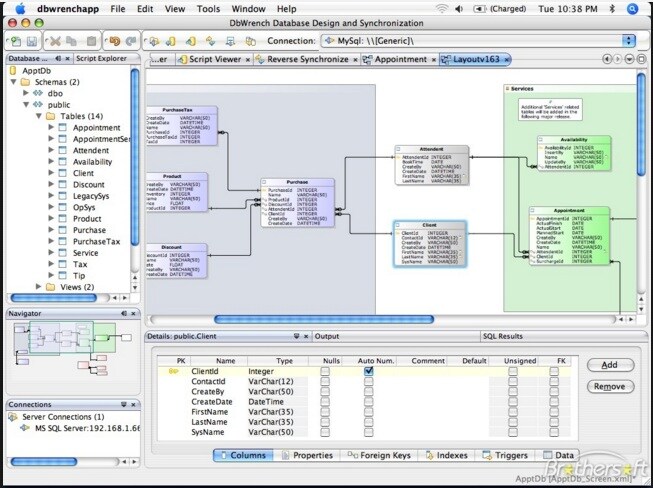Screen dimensions: 653x488
Task: Click the Connections panel horizontal scrollbar thumb
Action: (x=43, y=462)
